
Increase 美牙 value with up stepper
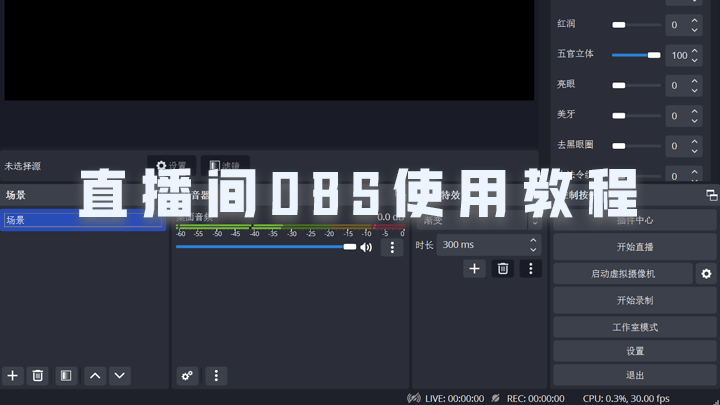point(694,112)
